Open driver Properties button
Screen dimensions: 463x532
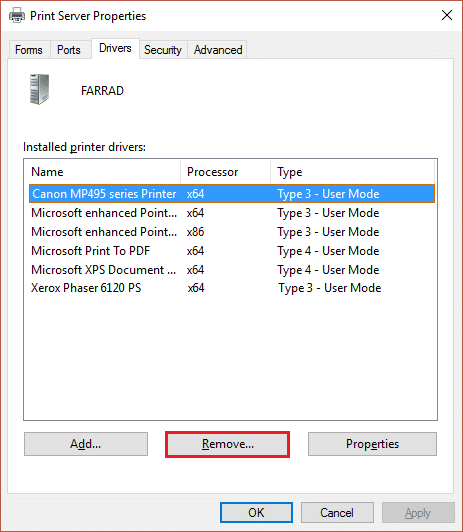pyautogui.click(x=372, y=444)
